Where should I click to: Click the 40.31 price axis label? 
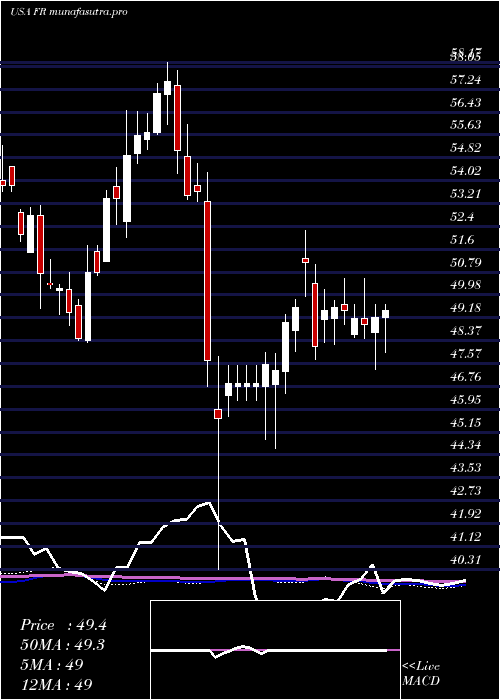tap(466, 559)
